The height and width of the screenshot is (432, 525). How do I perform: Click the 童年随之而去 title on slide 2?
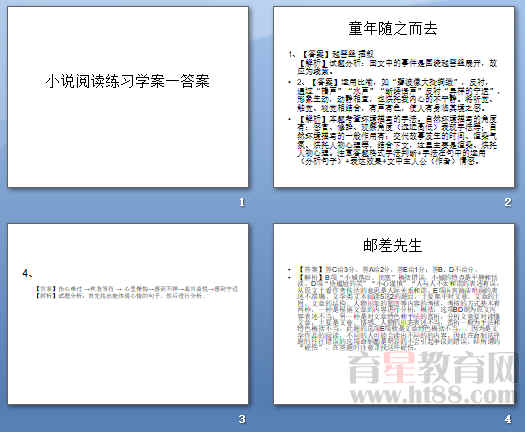pos(393,28)
